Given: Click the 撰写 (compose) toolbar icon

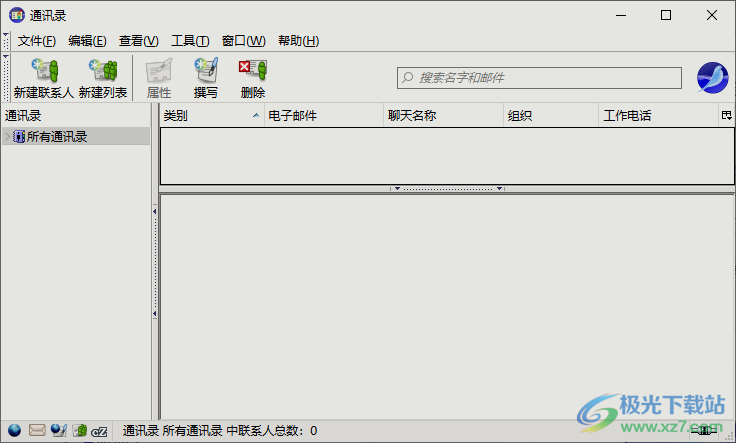Looking at the screenshot, I should pyautogui.click(x=206, y=70).
